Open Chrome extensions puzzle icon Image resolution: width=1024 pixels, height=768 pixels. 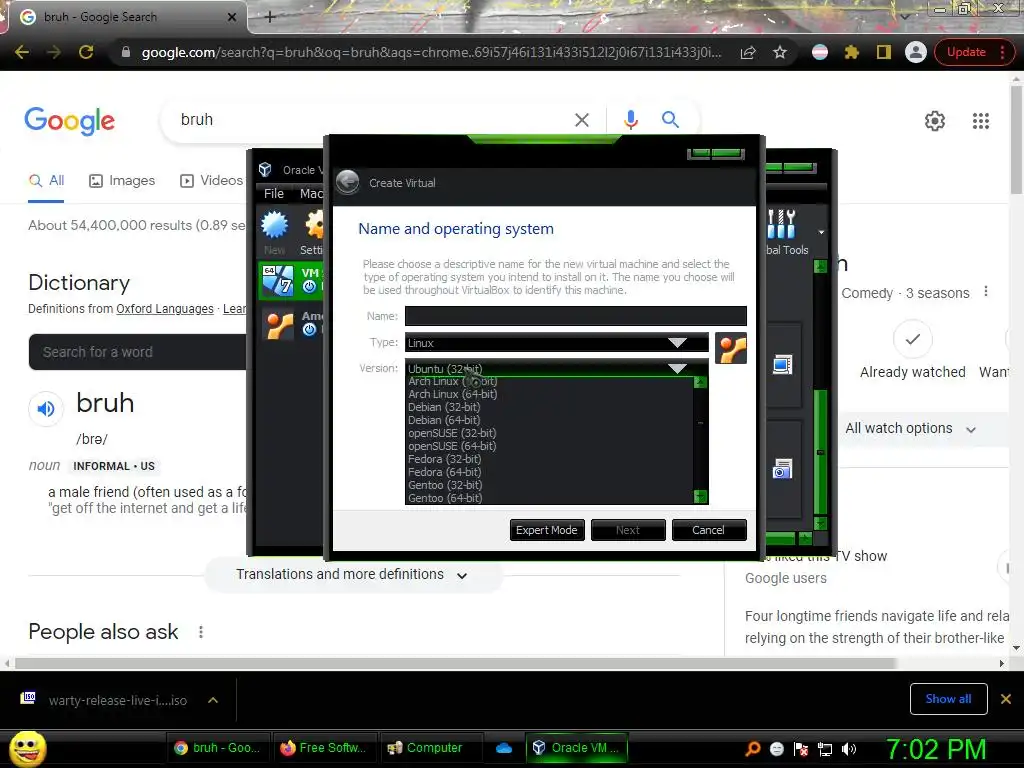pos(851,52)
